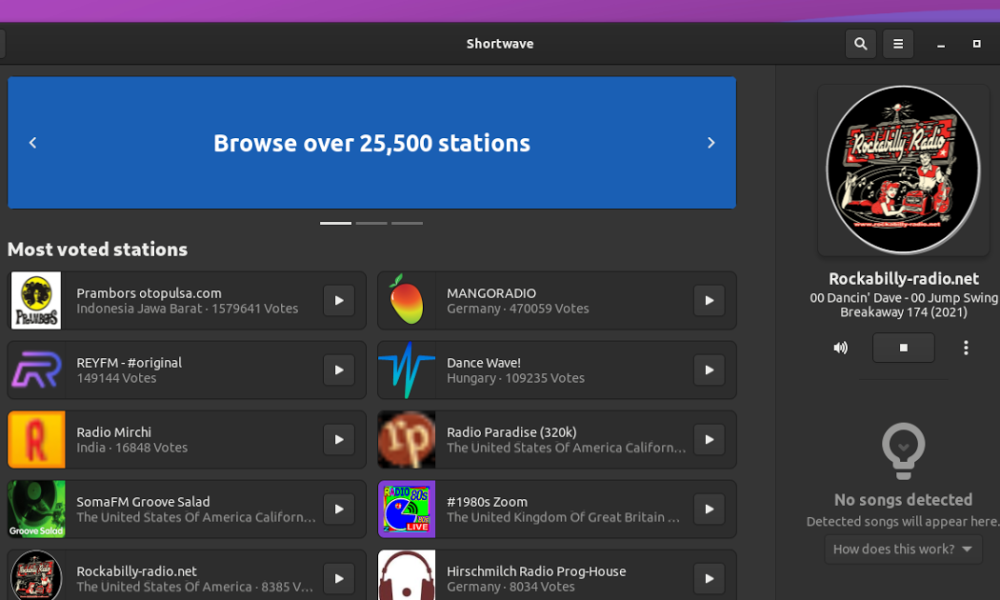Viewport: 1000px width, 600px height.
Task: Play #1980s Zoom station
Action: tap(709, 509)
